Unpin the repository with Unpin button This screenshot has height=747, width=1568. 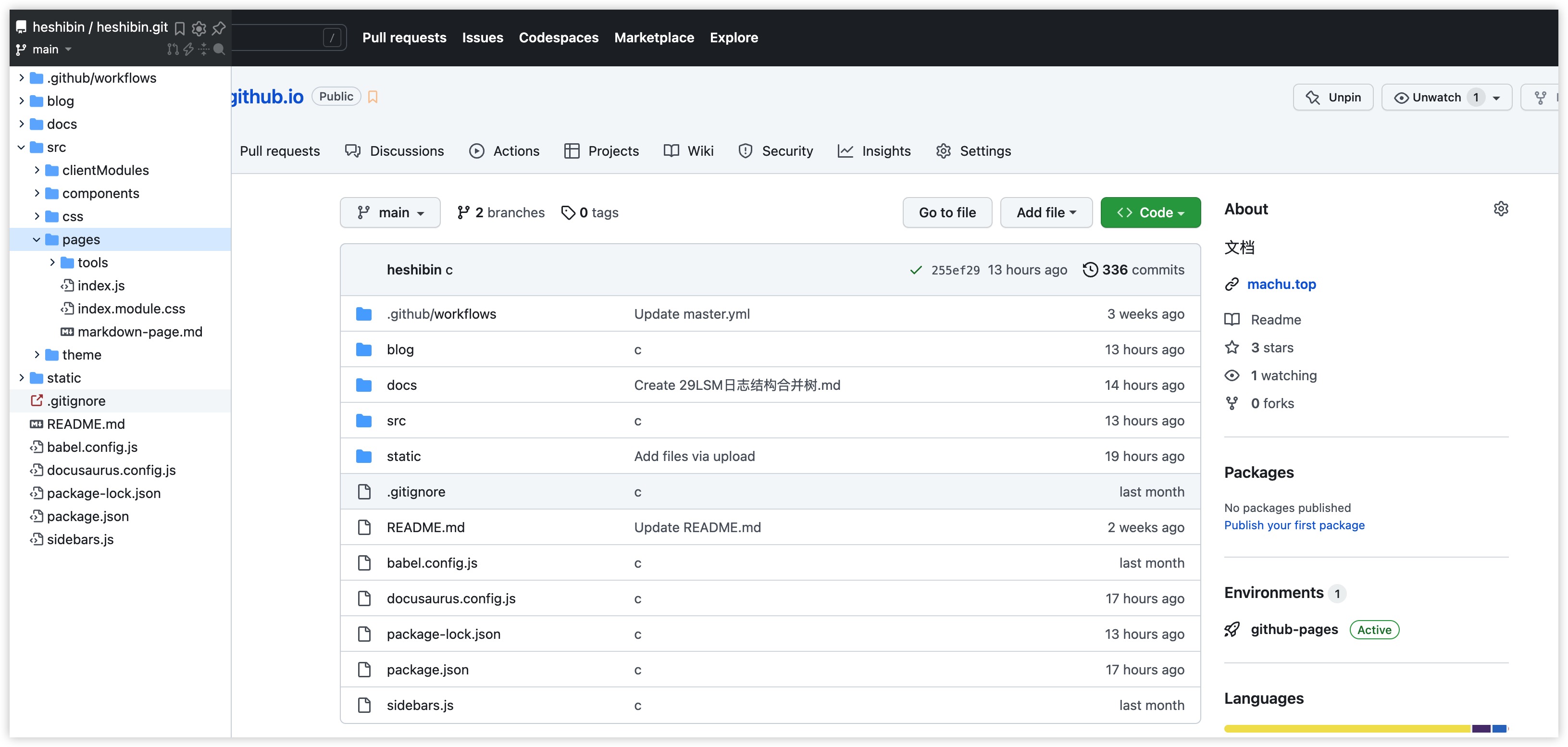(x=1333, y=98)
